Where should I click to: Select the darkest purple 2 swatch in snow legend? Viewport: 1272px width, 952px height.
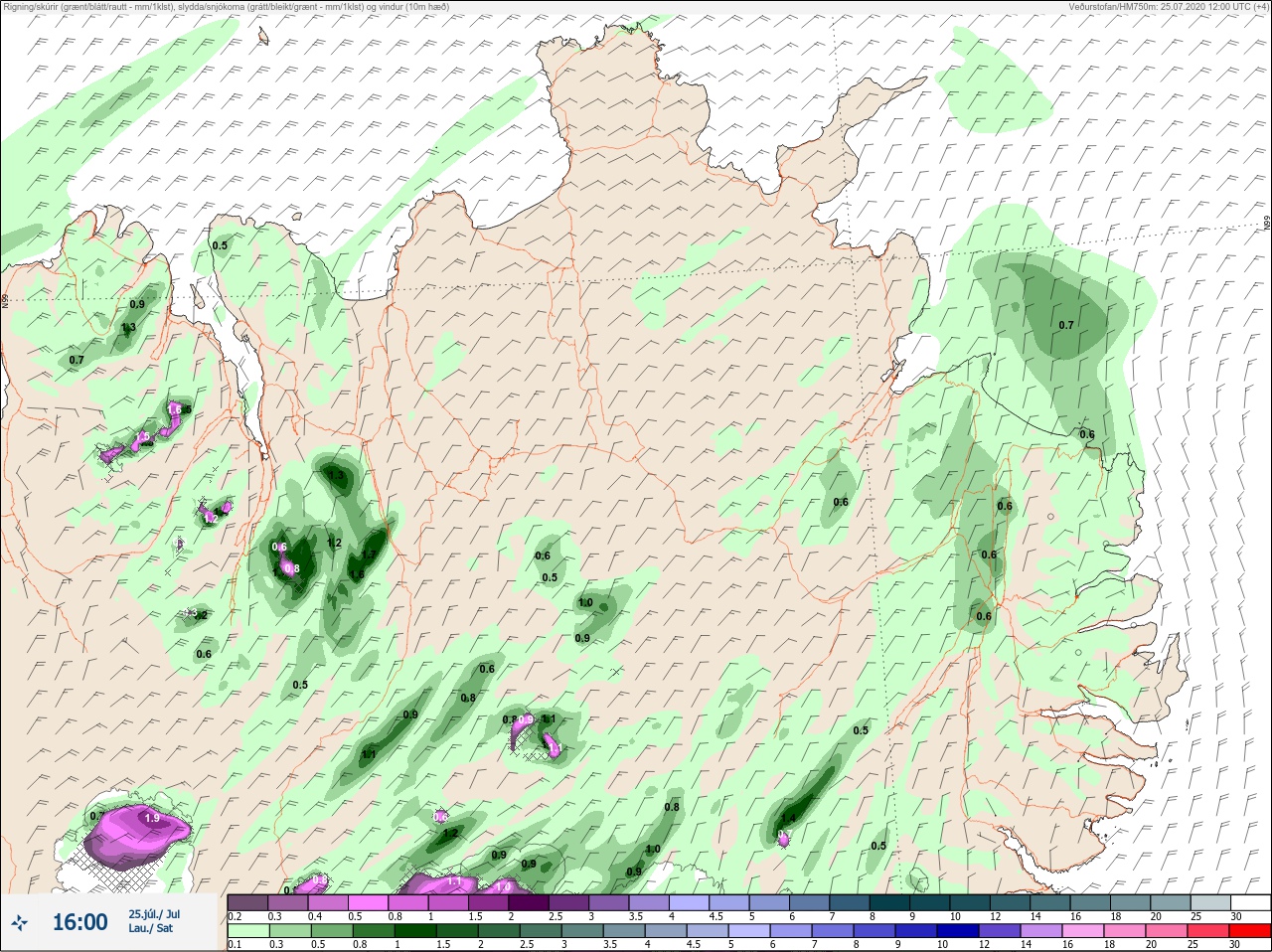tap(529, 902)
